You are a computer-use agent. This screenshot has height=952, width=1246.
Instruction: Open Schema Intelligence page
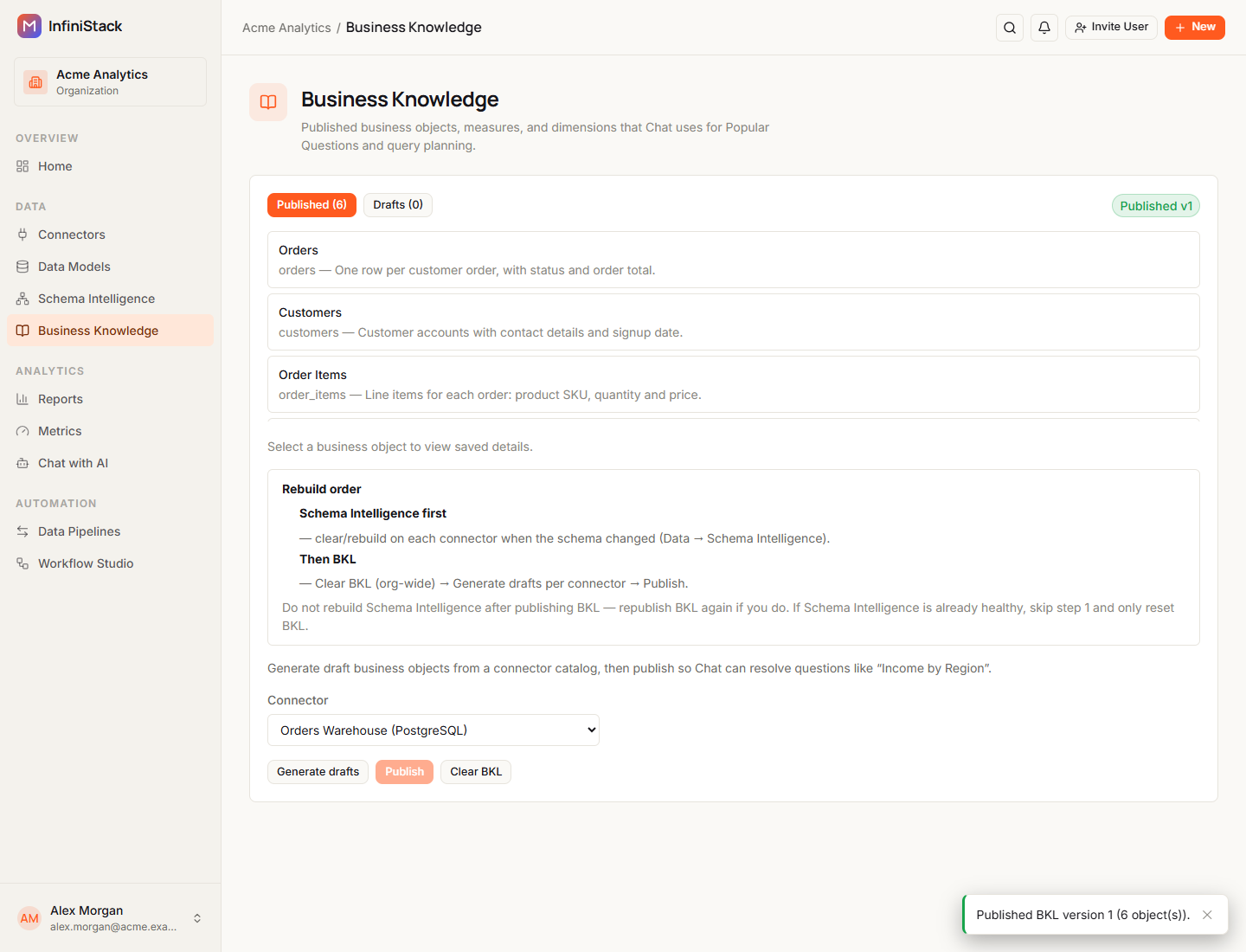110,299
